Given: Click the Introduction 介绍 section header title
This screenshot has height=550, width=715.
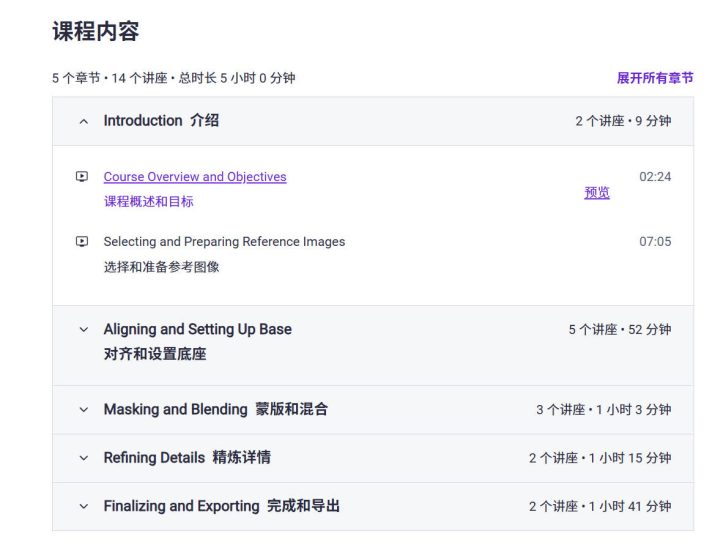Looking at the screenshot, I should [x=161, y=121].
